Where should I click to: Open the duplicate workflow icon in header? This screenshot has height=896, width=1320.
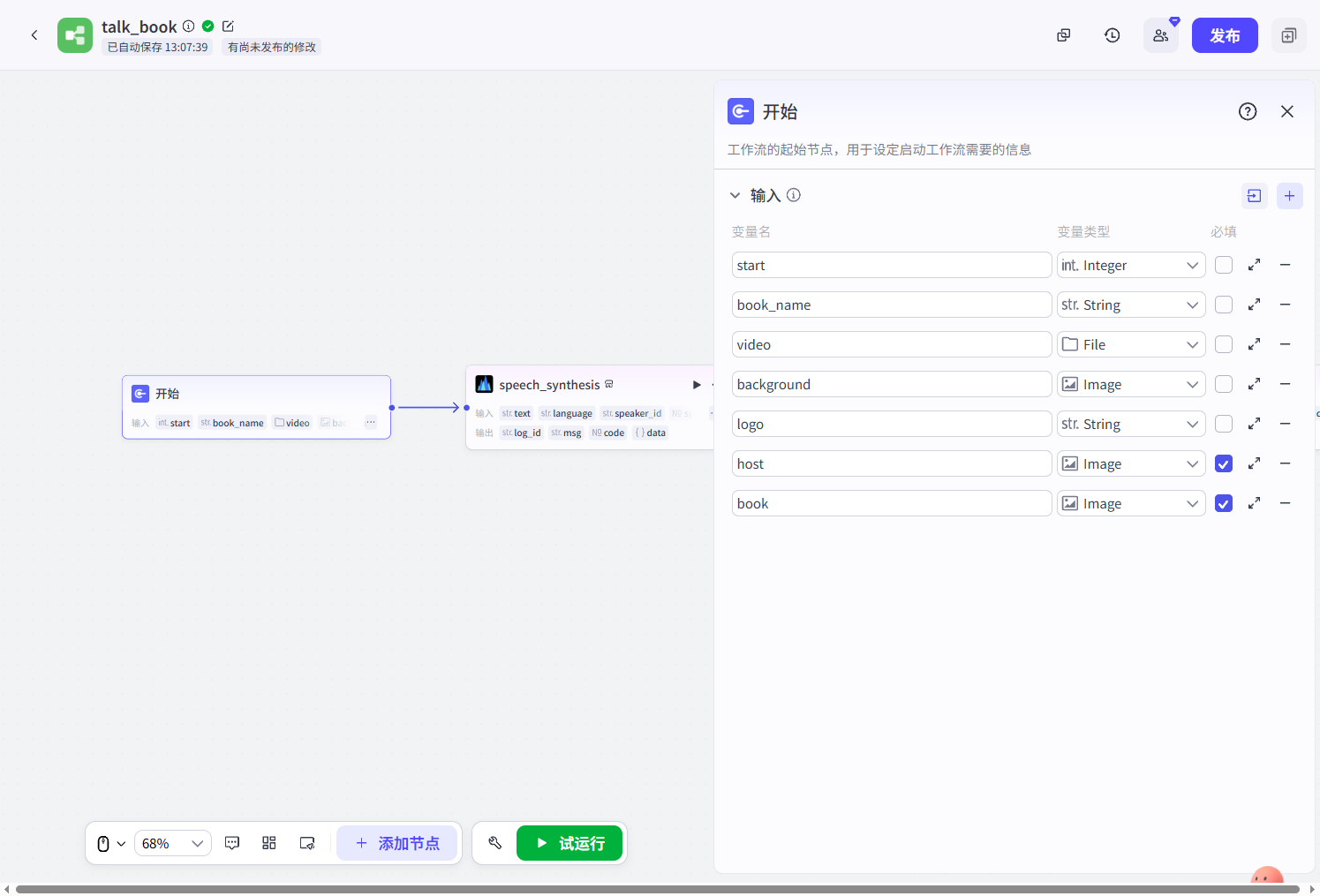[1064, 35]
